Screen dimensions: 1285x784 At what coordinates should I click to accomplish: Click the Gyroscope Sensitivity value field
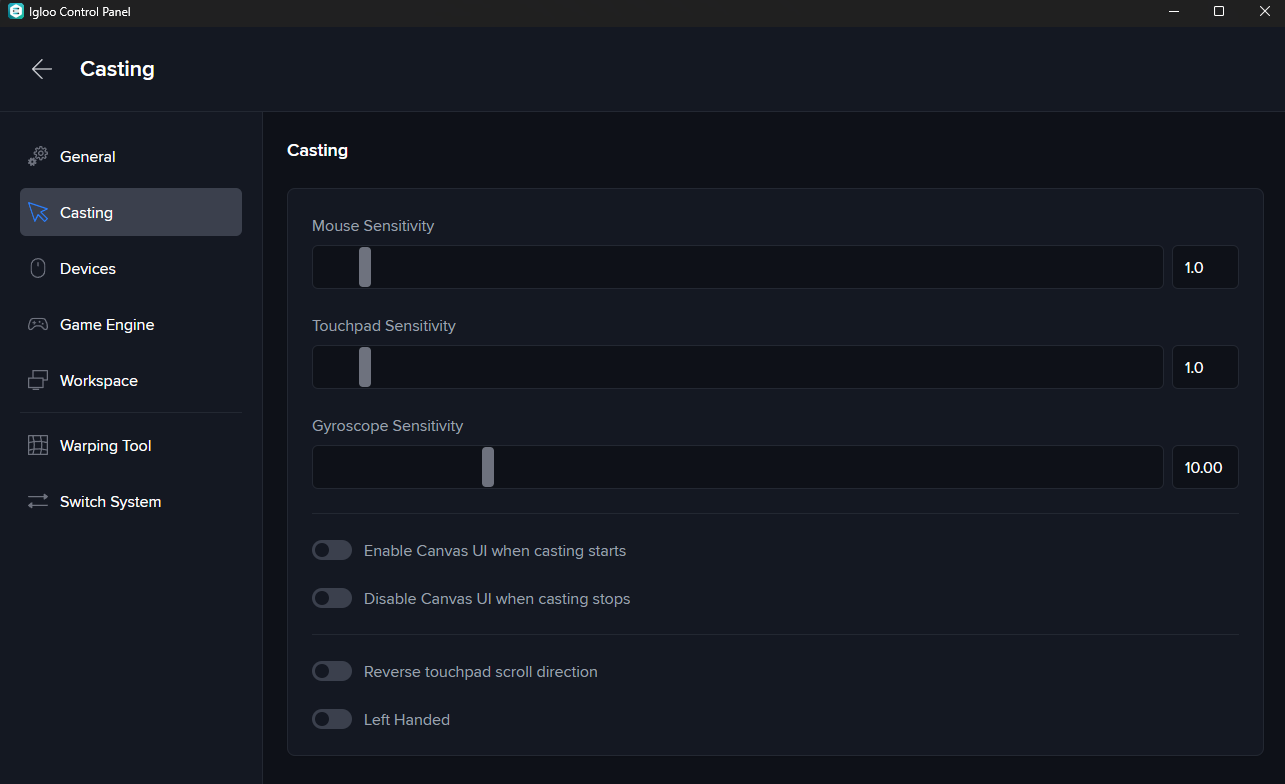click(x=1205, y=467)
